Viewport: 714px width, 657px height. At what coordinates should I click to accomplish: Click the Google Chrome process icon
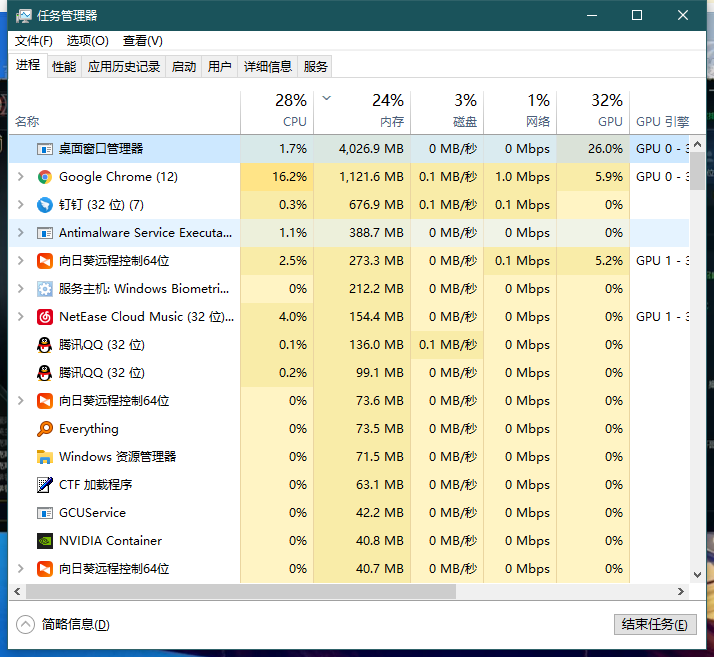[45, 177]
